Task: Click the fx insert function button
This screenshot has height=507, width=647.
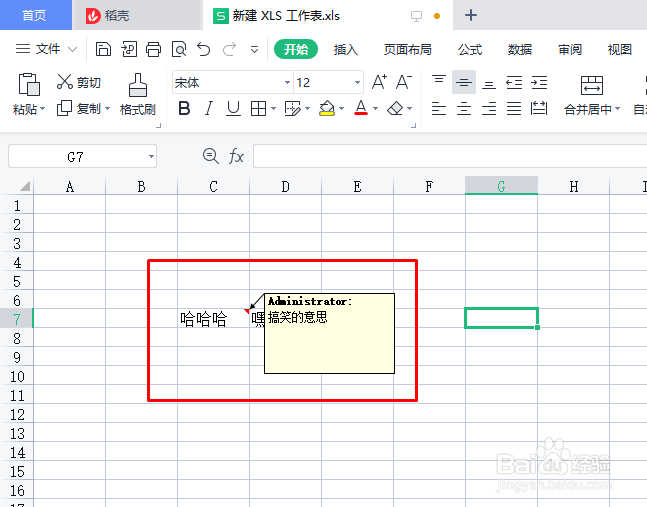Action: click(236, 156)
